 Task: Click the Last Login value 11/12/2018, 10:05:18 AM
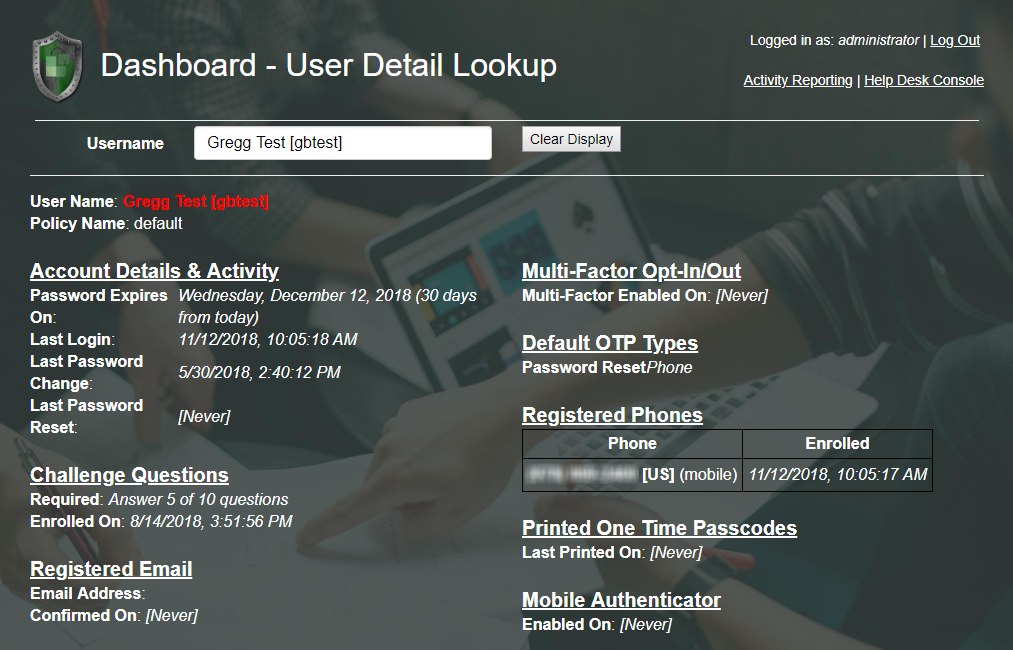click(268, 340)
